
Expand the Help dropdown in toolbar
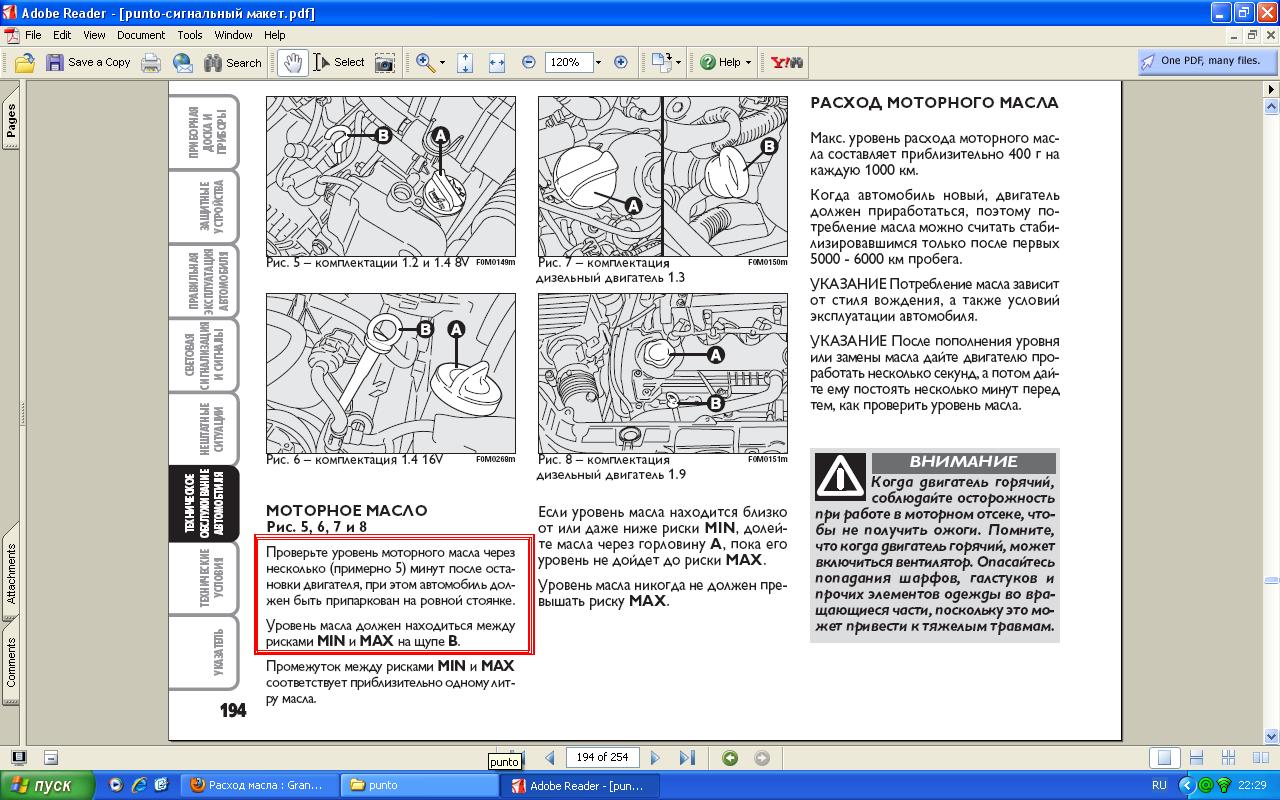coord(748,62)
